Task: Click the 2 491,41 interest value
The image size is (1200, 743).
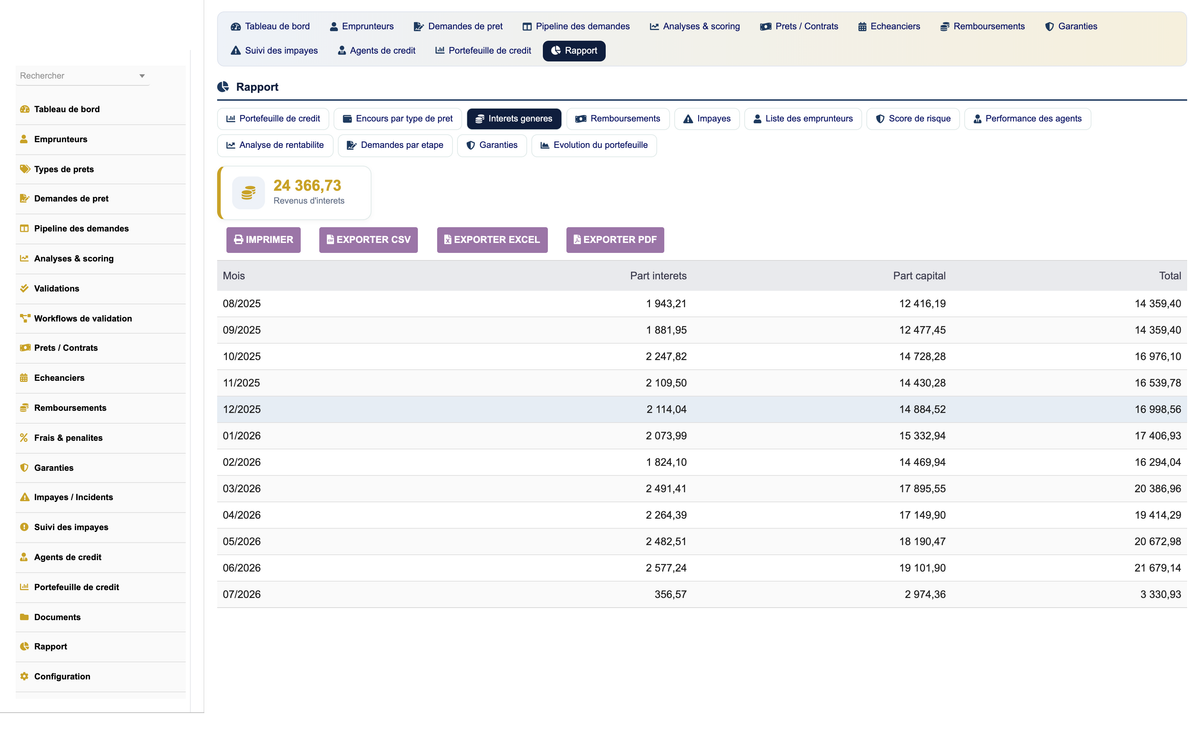Action: tap(666, 489)
